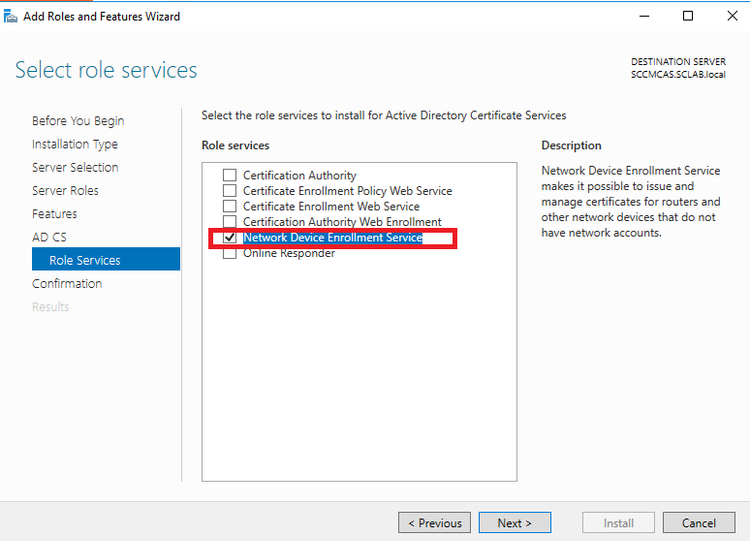Select AD CS in the navigation
Screen dimensions: 750x541
[x=49, y=237]
